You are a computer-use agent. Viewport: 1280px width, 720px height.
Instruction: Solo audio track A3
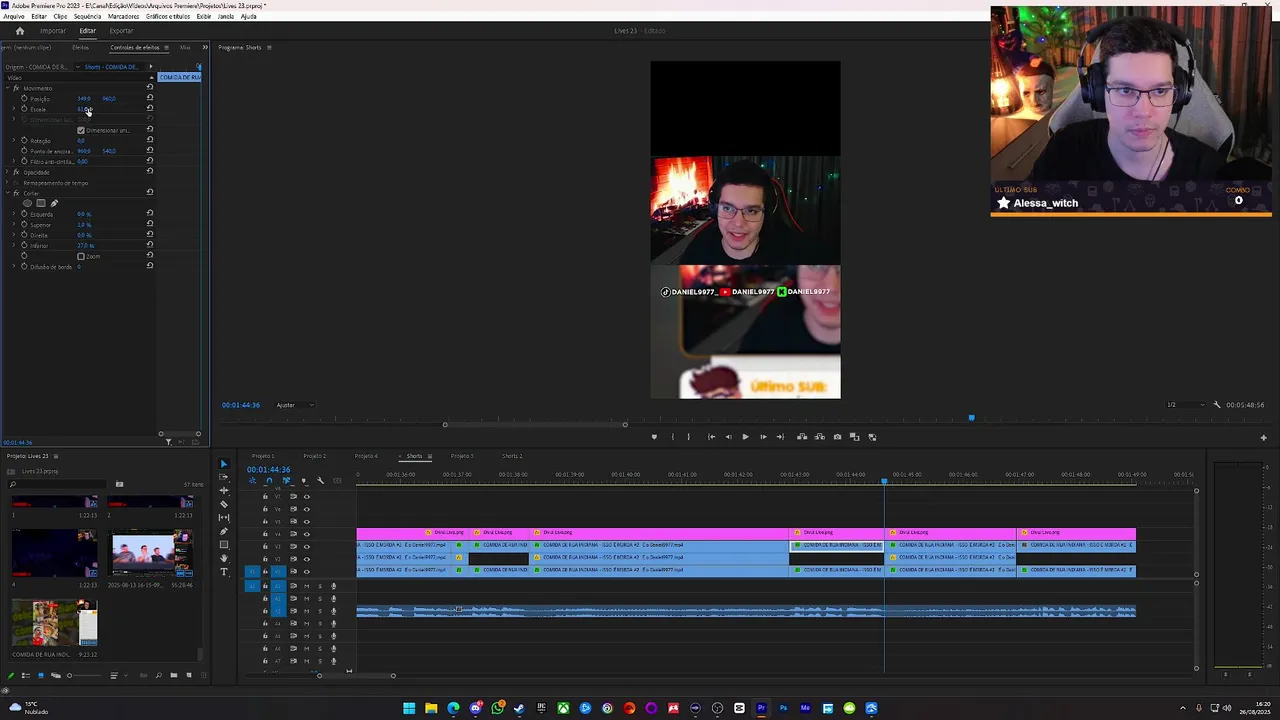320,611
